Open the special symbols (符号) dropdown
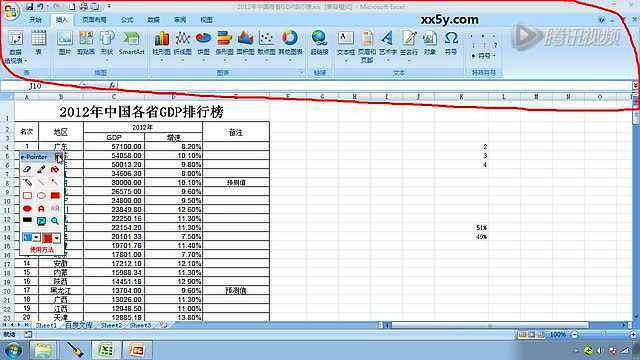640x360 pixels. click(x=484, y=56)
